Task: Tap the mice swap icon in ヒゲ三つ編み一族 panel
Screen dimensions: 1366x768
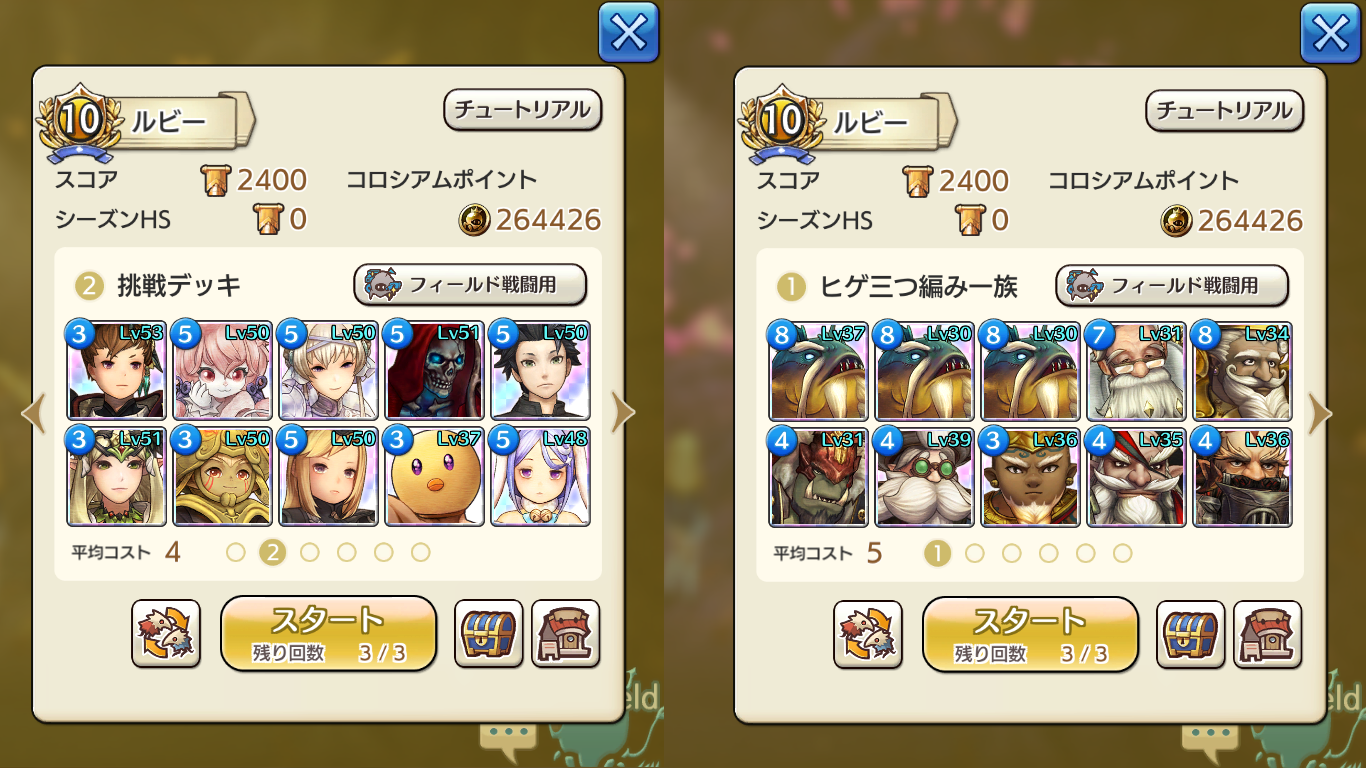Action: 868,634
